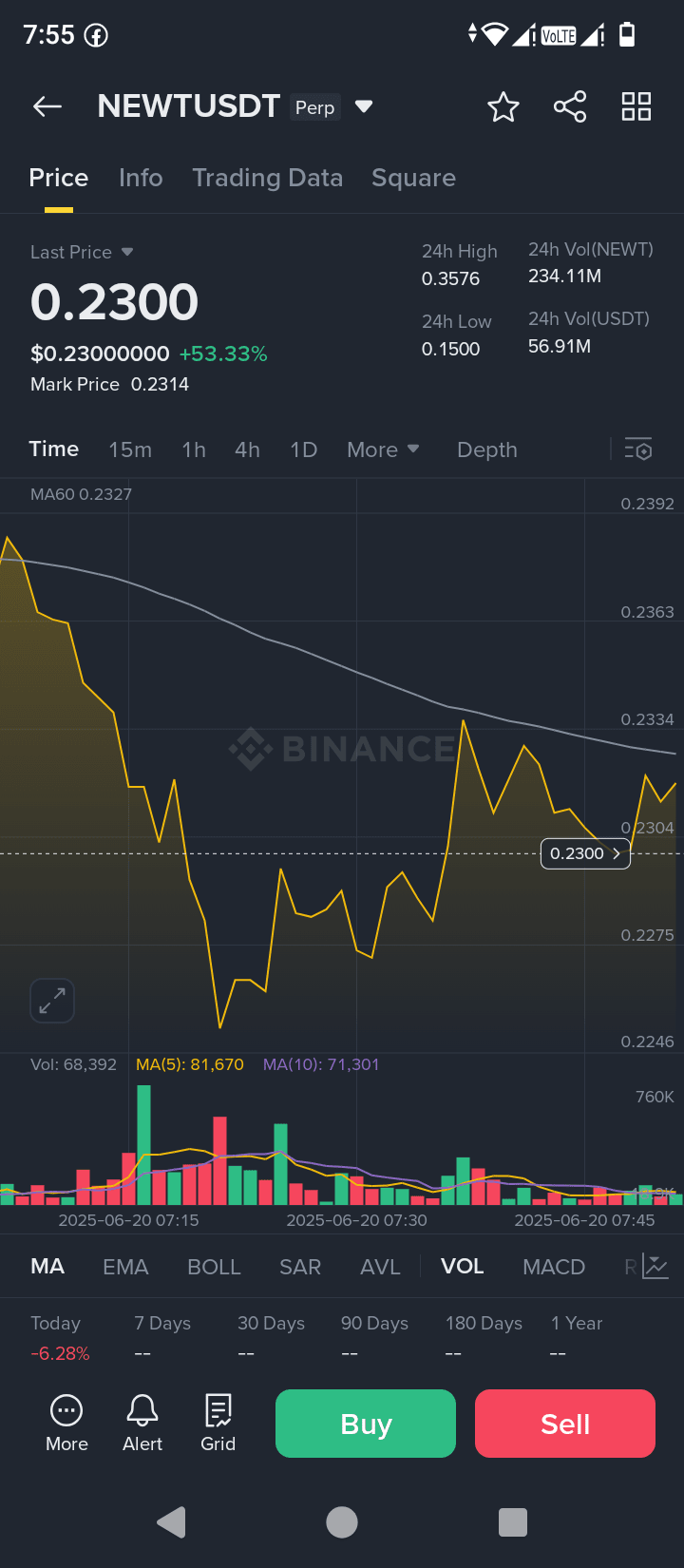Toggle the BOLL indicator
684x1568 pixels.
tap(214, 1267)
